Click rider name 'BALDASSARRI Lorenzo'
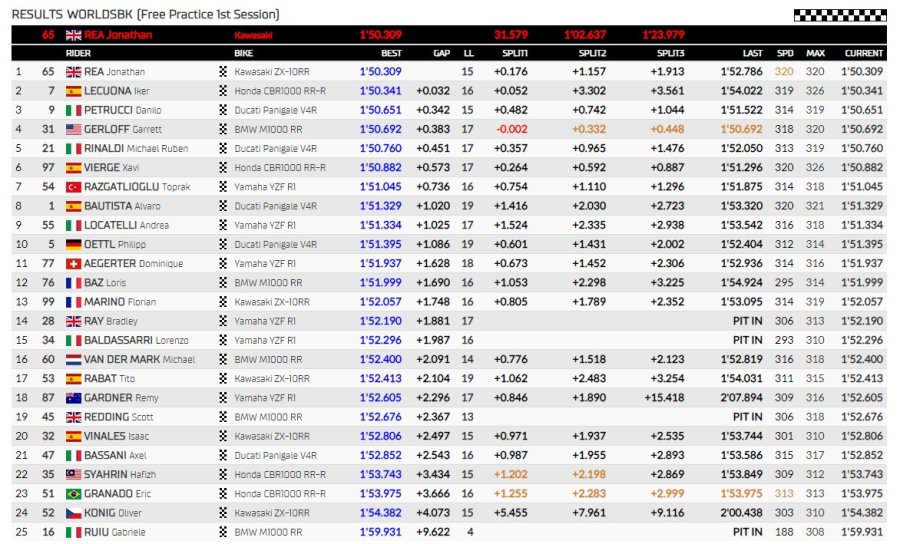The image size is (900, 544). [x=136, y=340]
